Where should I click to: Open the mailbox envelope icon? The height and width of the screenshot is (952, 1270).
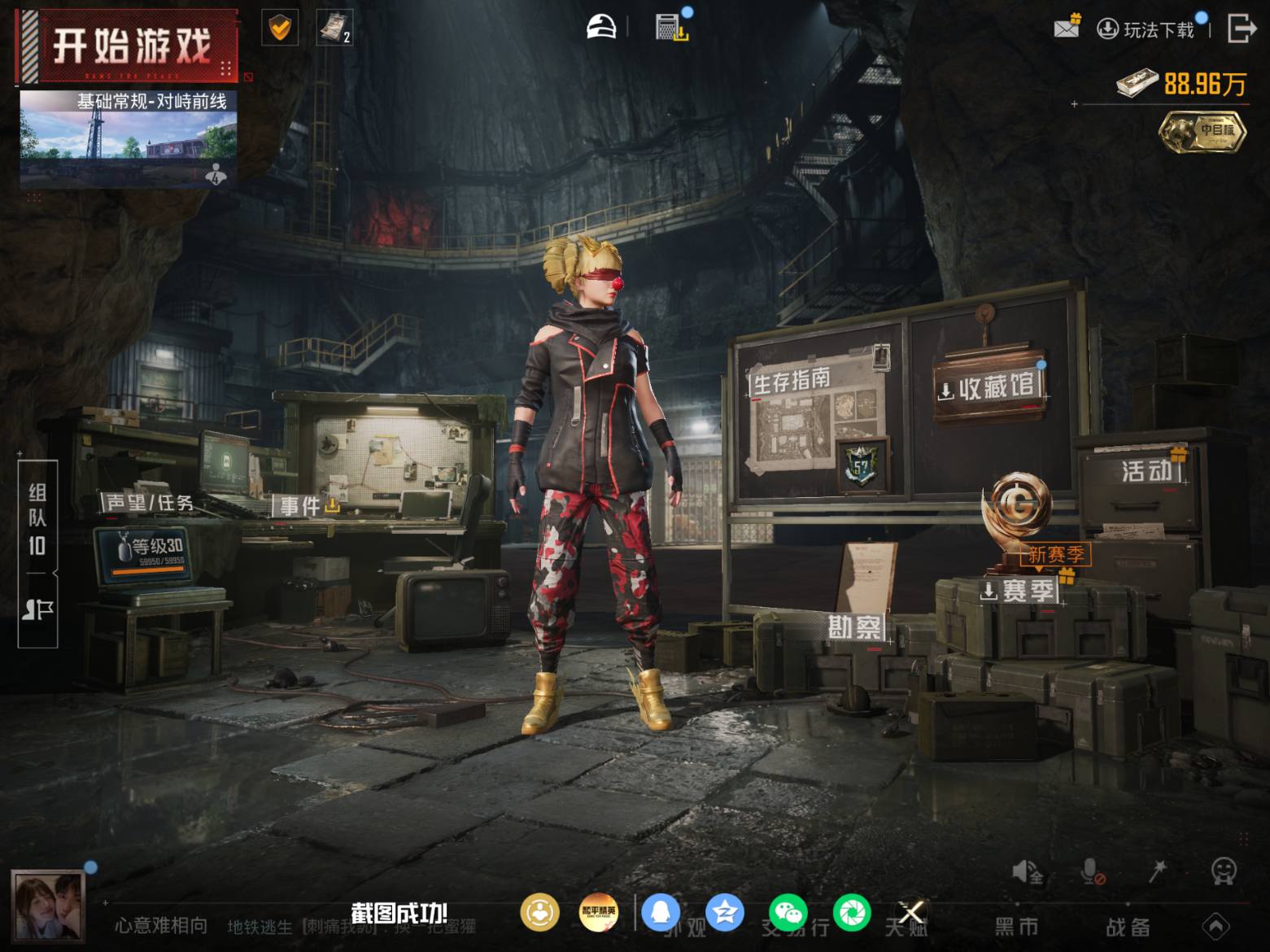tap(1067, 28)
